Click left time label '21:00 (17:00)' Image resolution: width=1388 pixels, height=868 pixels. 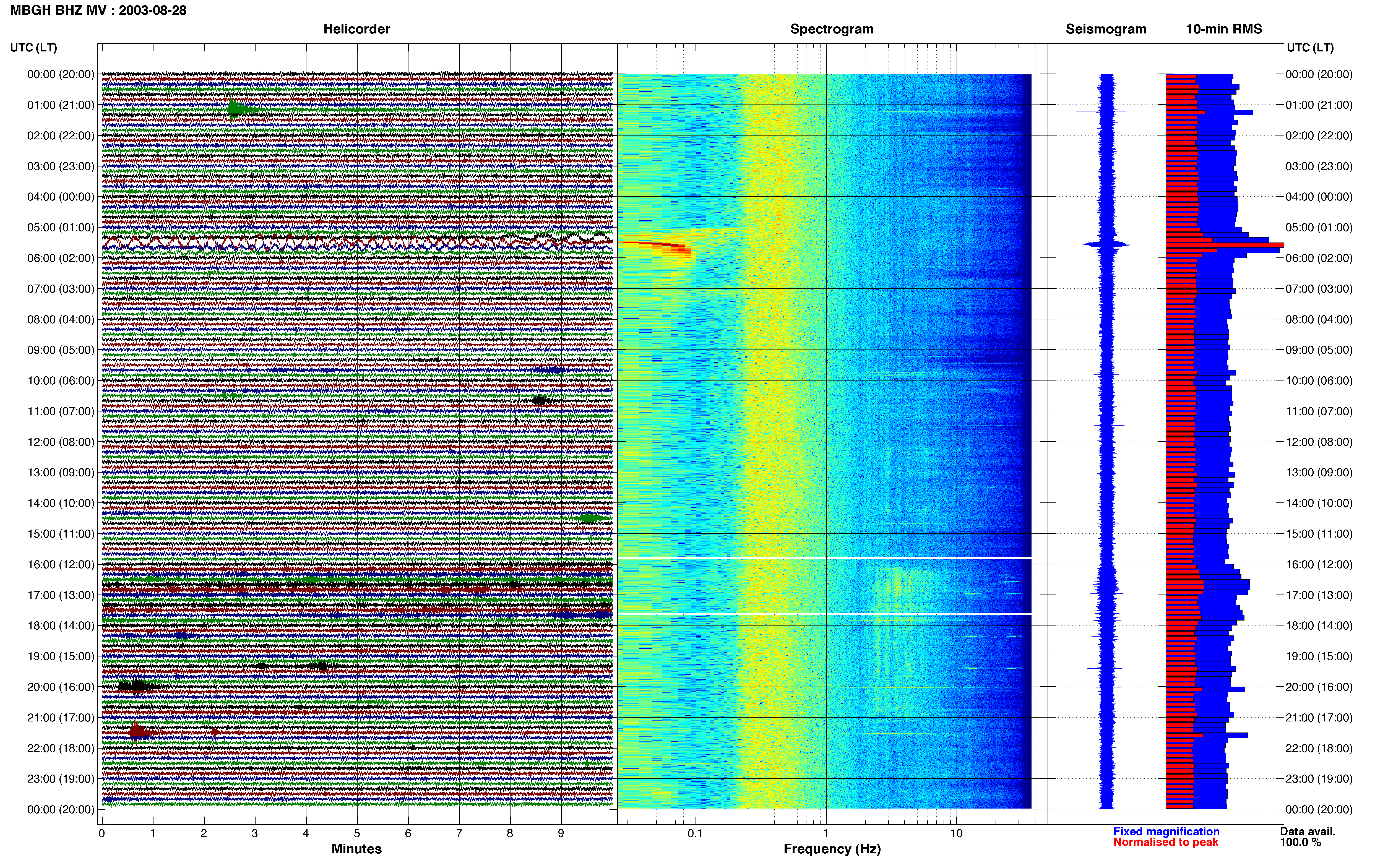60,718
